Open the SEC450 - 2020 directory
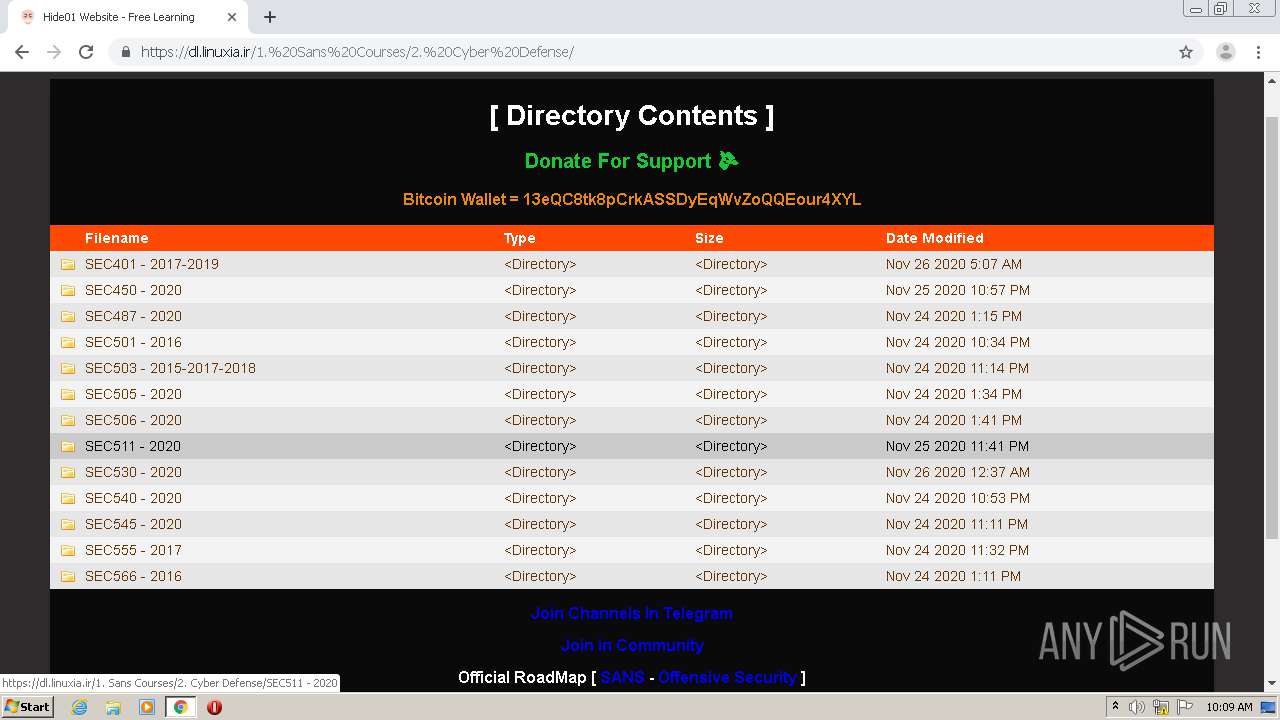 (133, 290)
